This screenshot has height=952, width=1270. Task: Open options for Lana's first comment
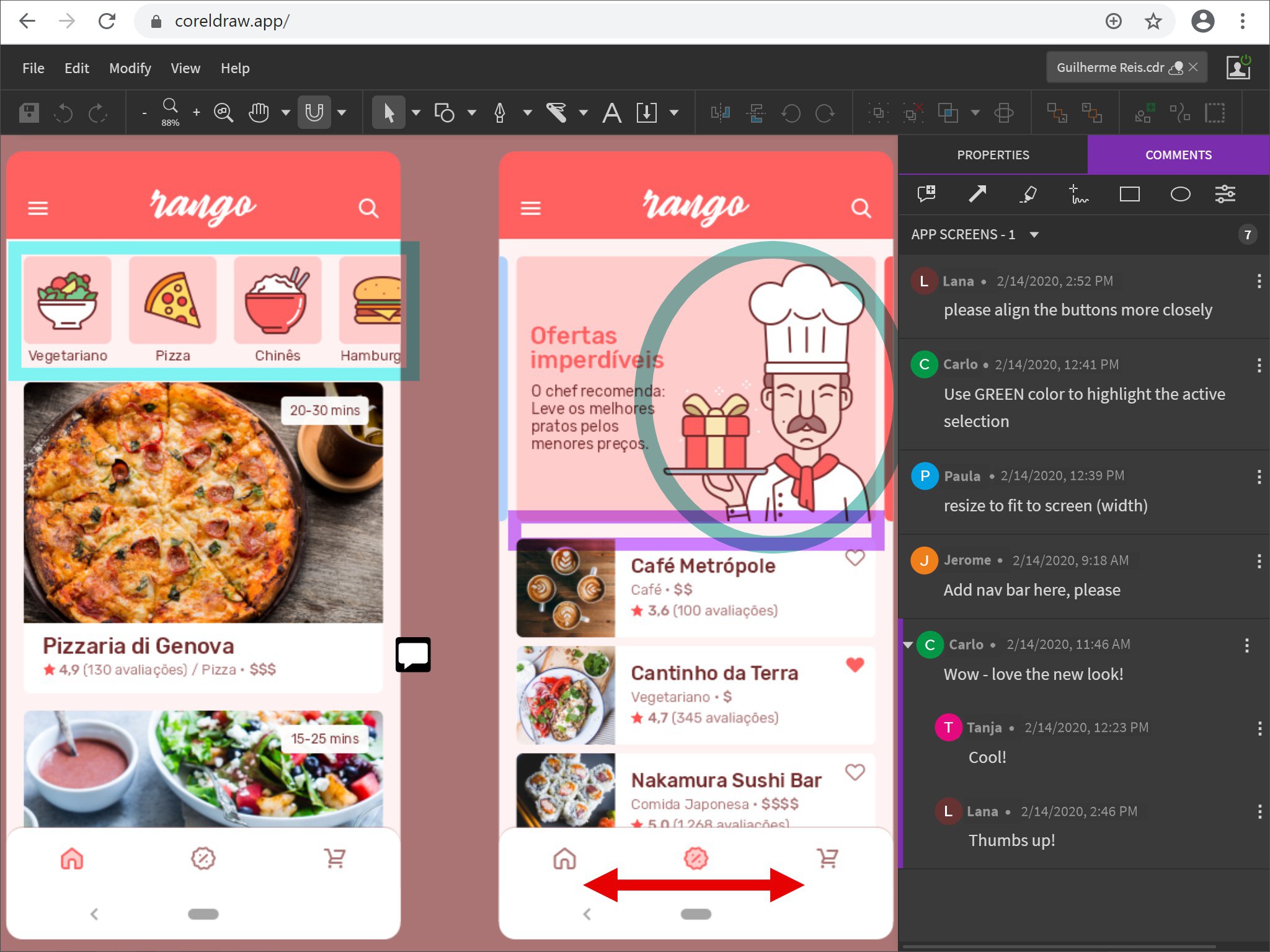1259,281
